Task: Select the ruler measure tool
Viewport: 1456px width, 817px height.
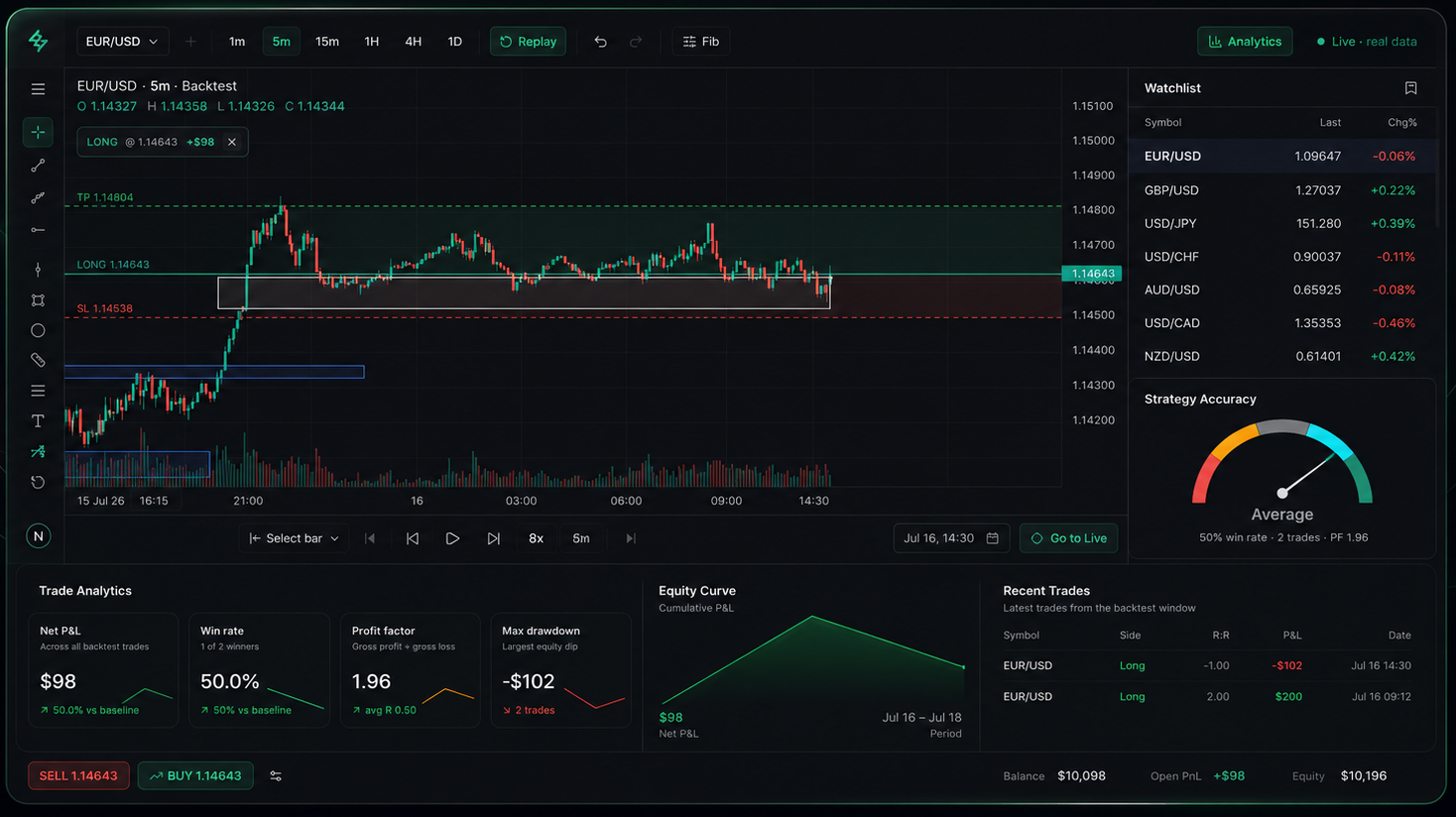Action: 38,360
